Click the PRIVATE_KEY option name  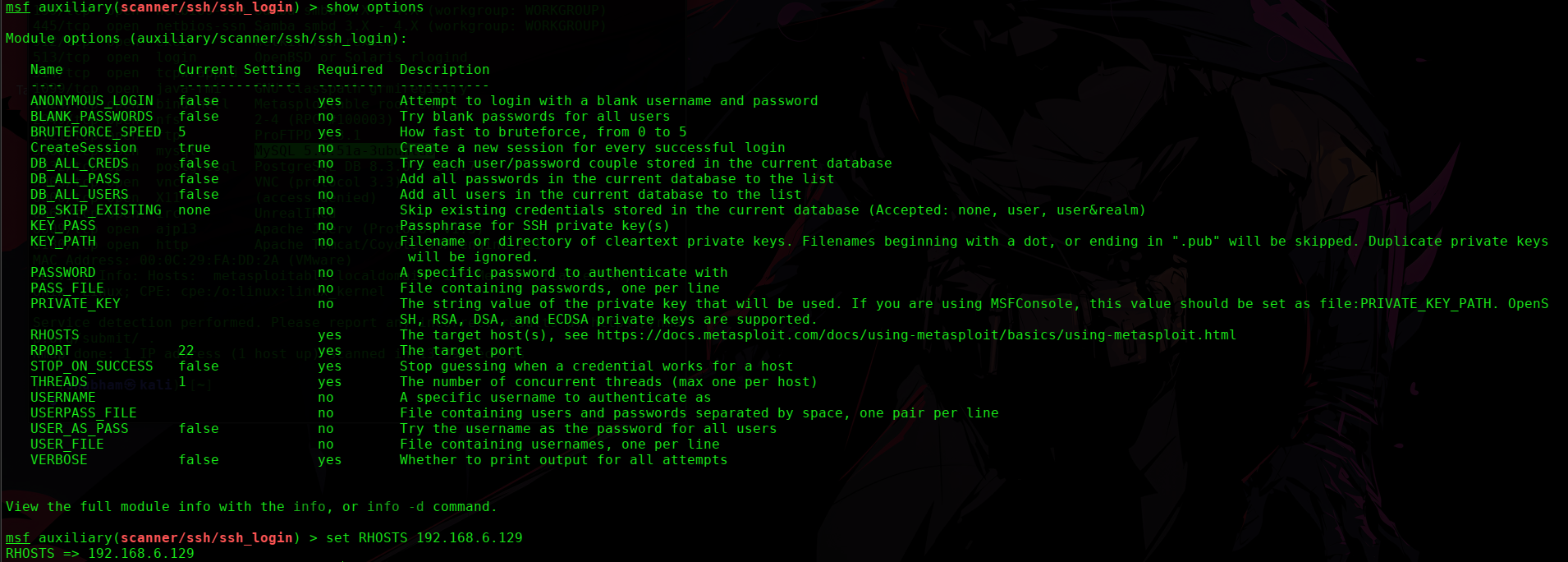75,304
